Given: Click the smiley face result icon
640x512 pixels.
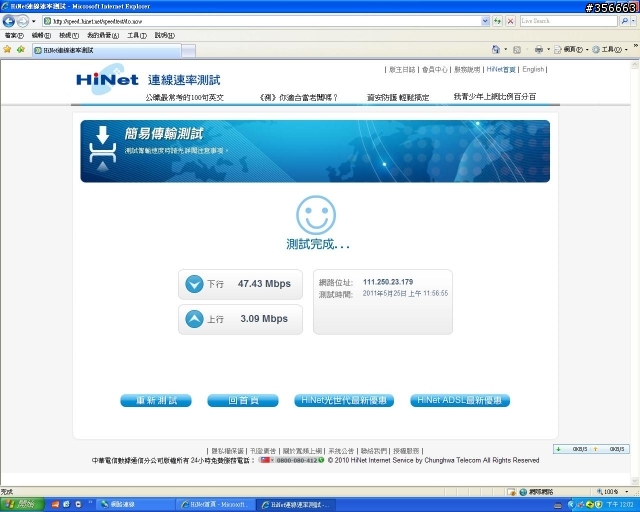Looking at the screenshot, I should coord(316,215).
